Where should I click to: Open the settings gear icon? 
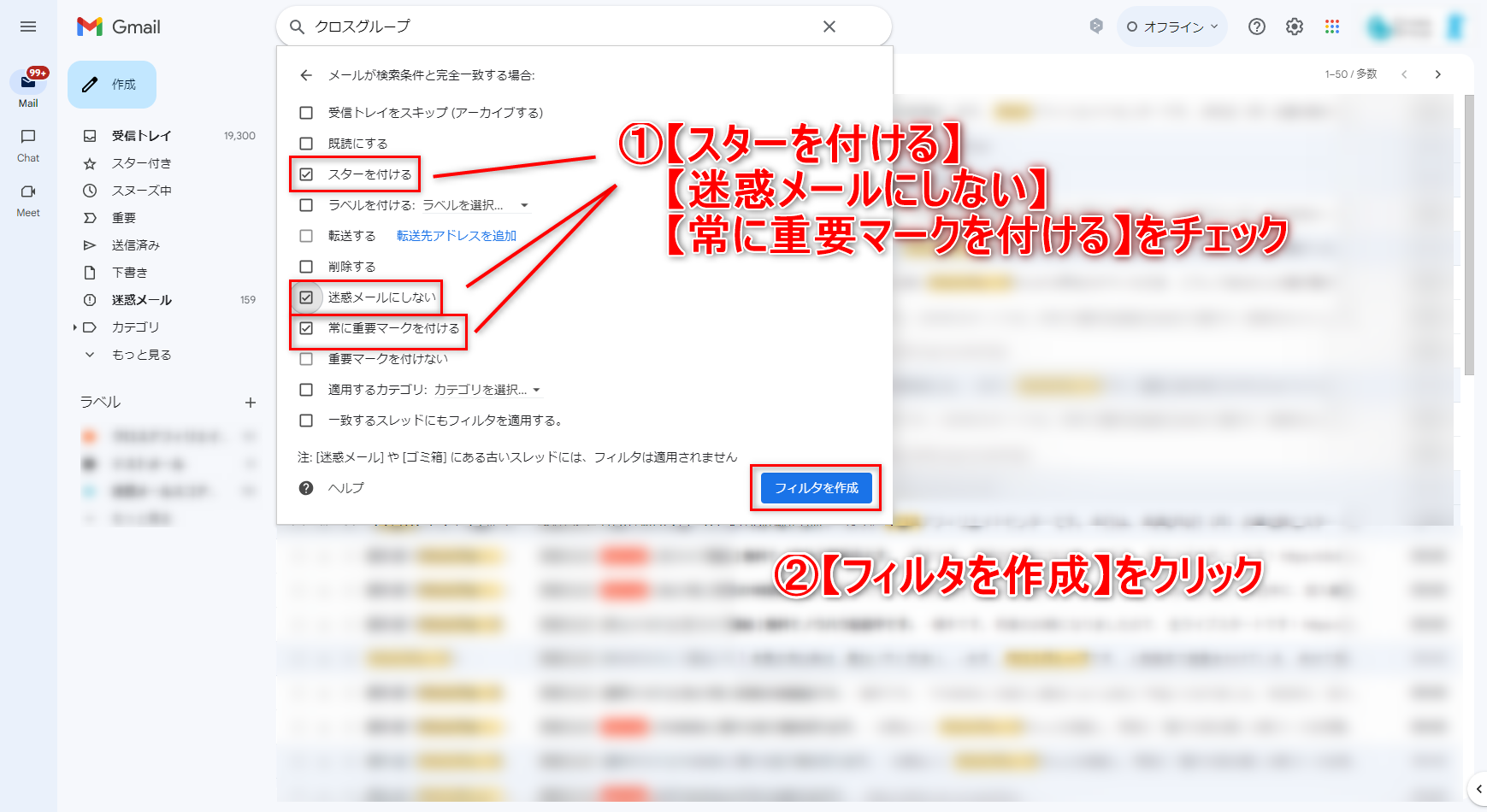[1294, 26]
